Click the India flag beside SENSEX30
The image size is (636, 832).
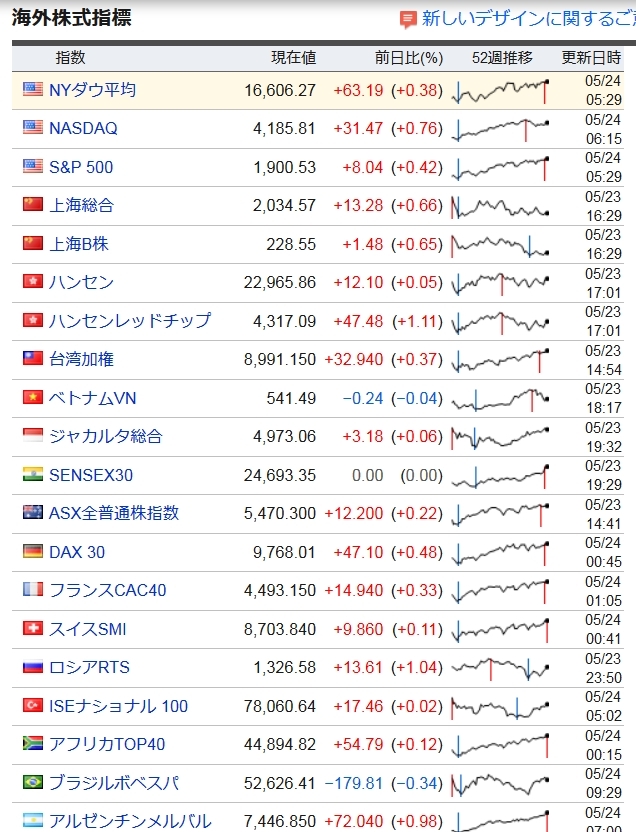click(33, 475)
